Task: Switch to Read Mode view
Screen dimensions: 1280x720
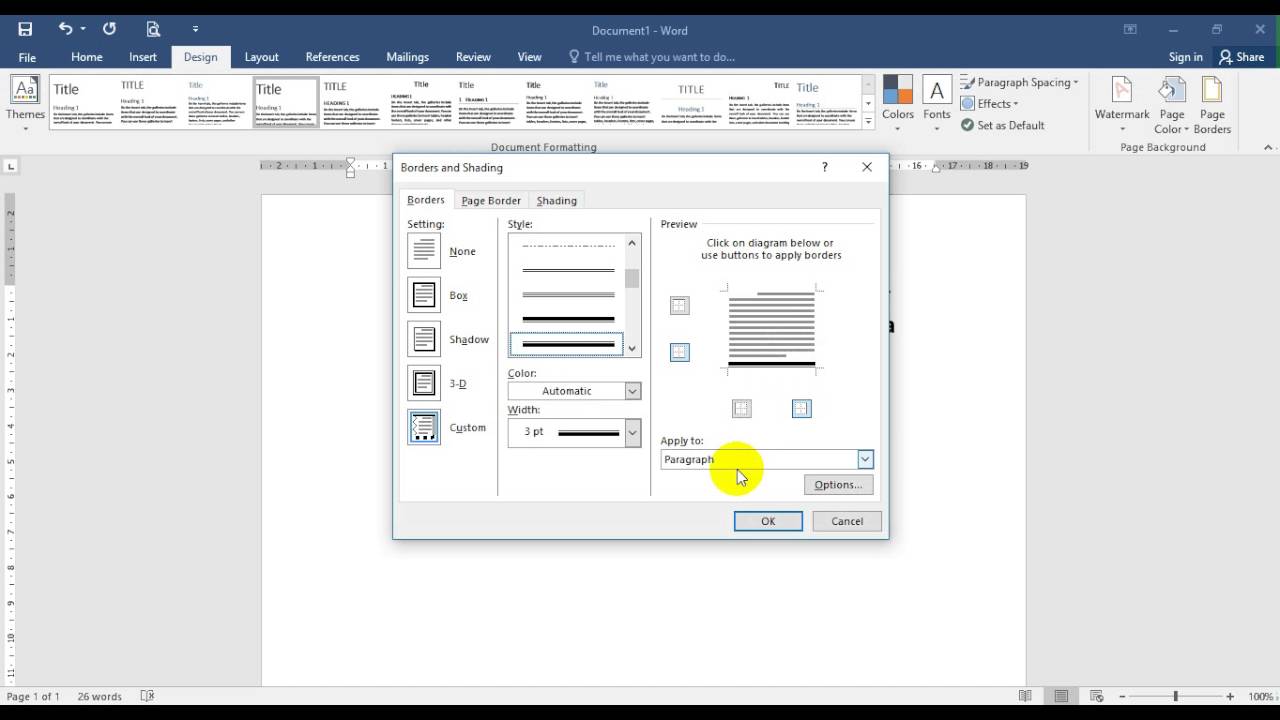Action: point(1025,696)
